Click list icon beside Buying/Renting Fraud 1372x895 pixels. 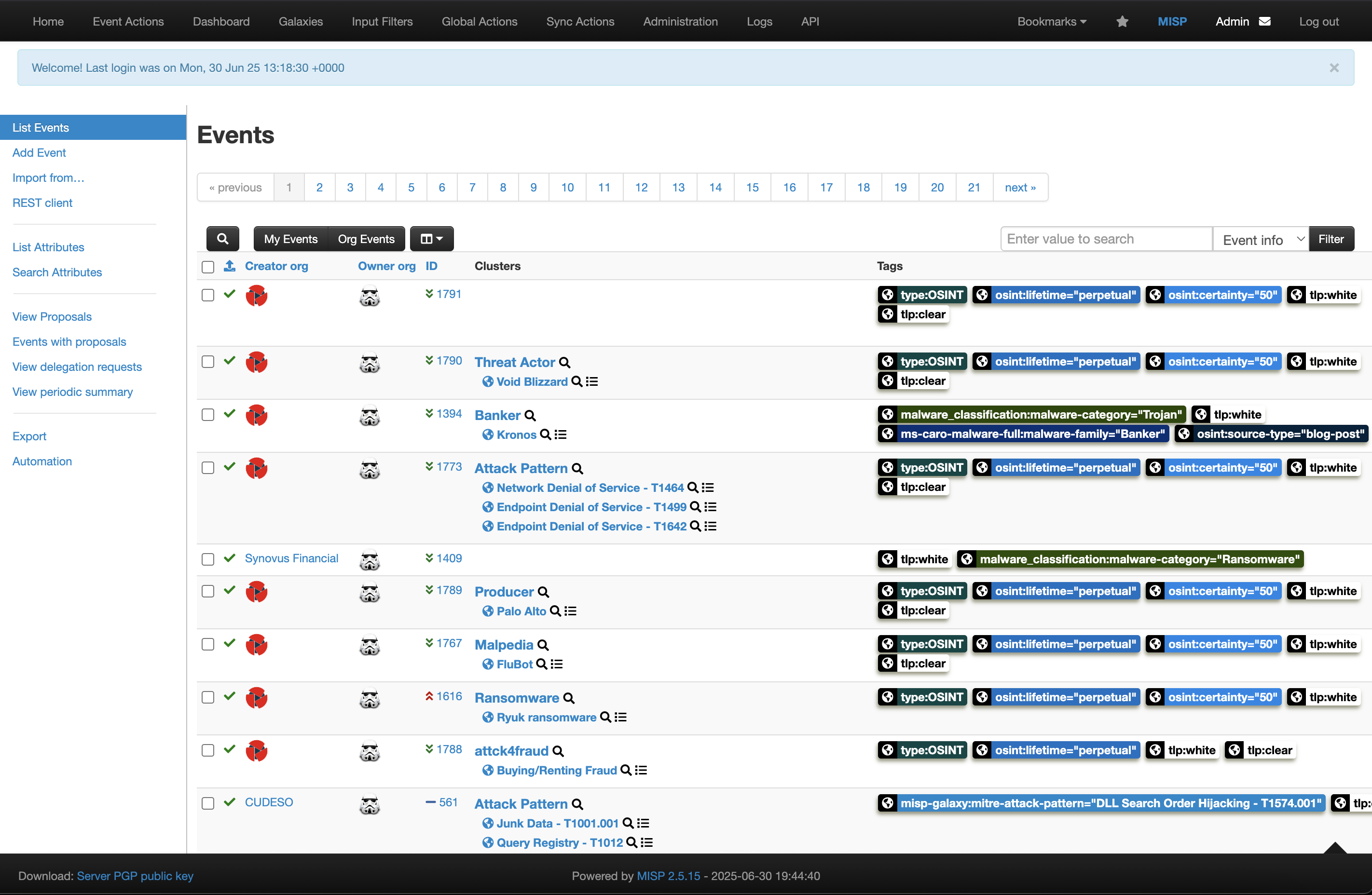(x=641, y=770)
